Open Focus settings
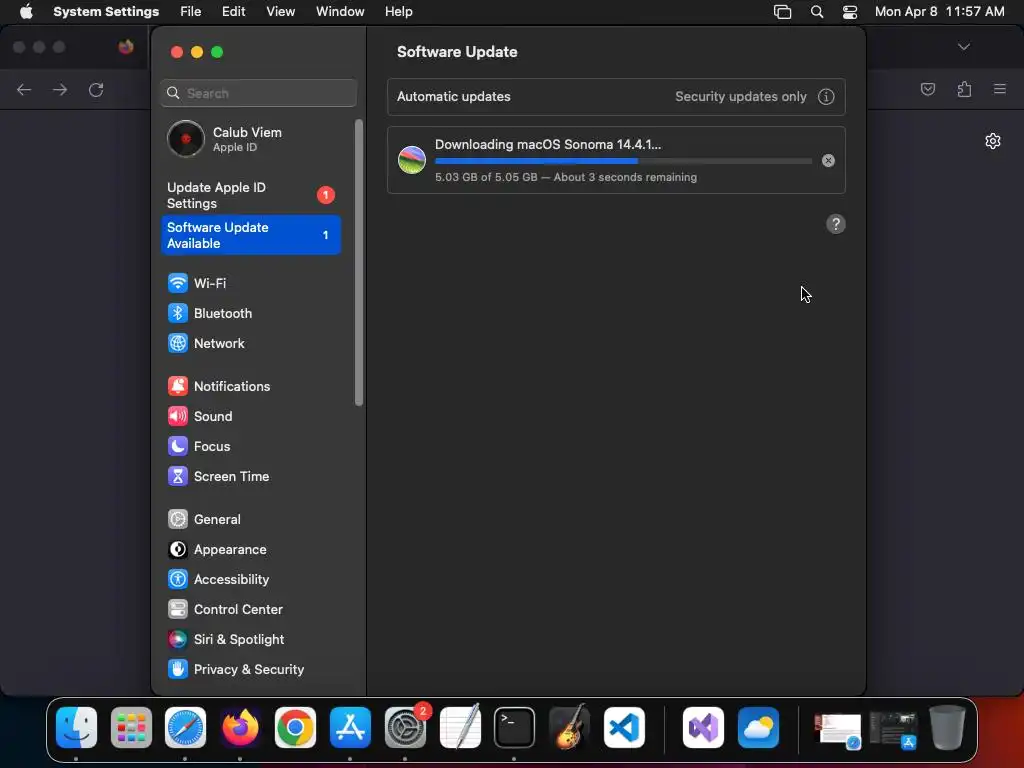 (251, 447)
